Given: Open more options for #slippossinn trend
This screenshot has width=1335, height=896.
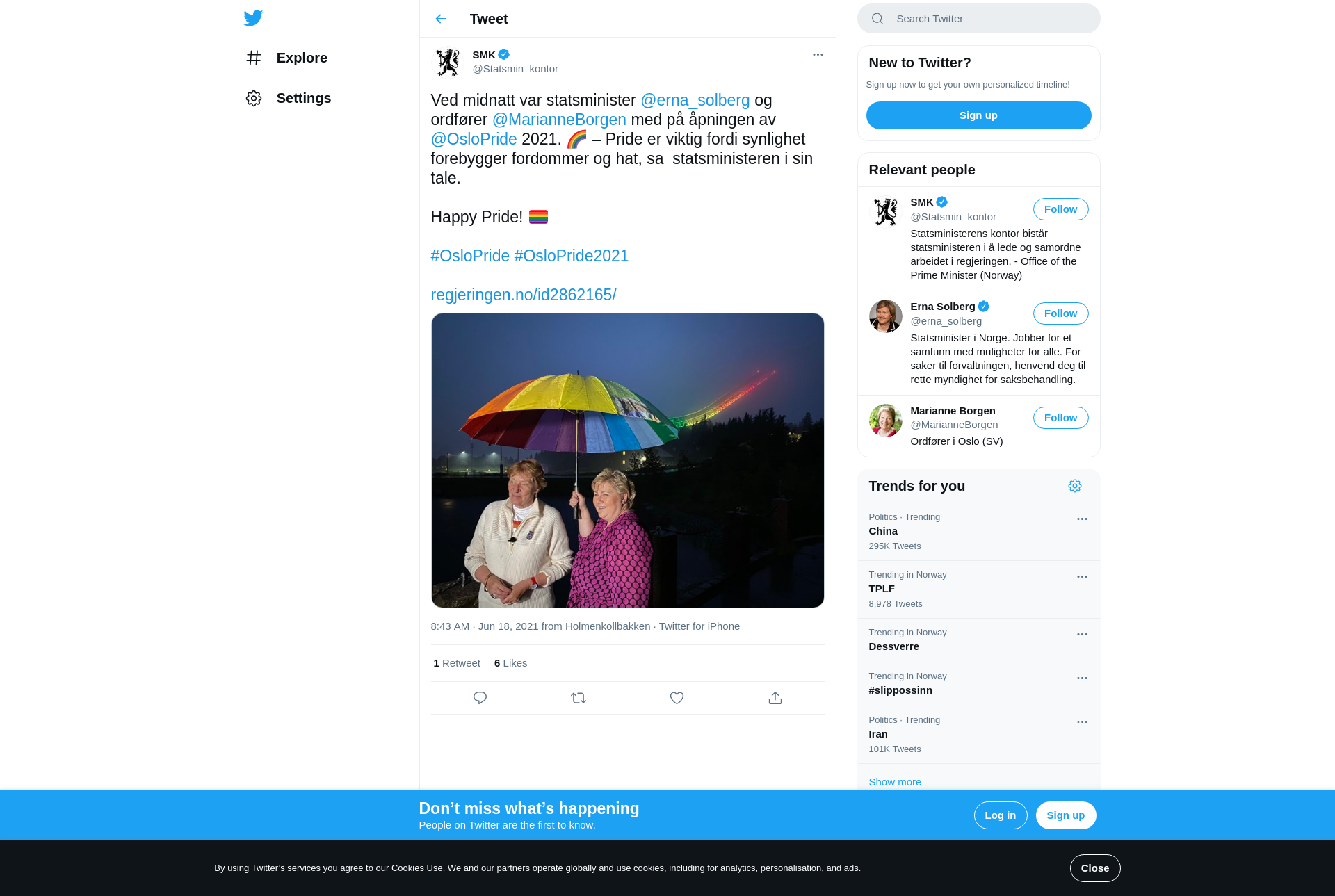Looking at the screenshot, I should click(1082, 678).
